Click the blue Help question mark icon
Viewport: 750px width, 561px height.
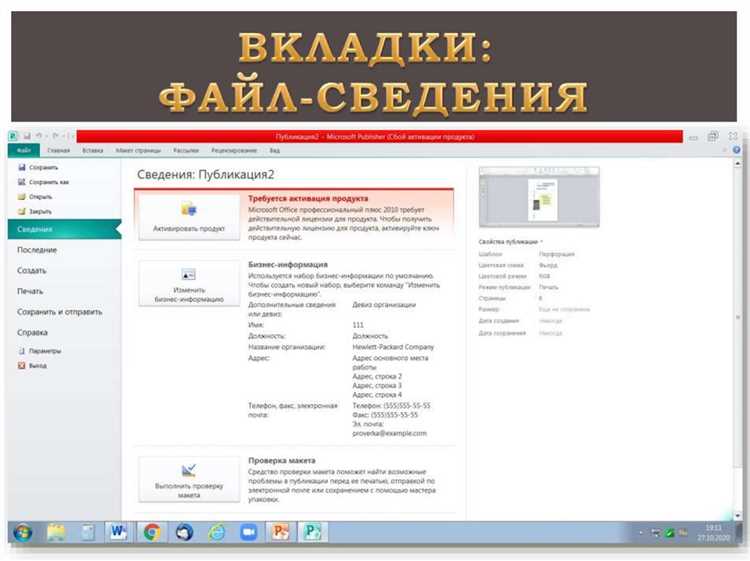point(737,150)
